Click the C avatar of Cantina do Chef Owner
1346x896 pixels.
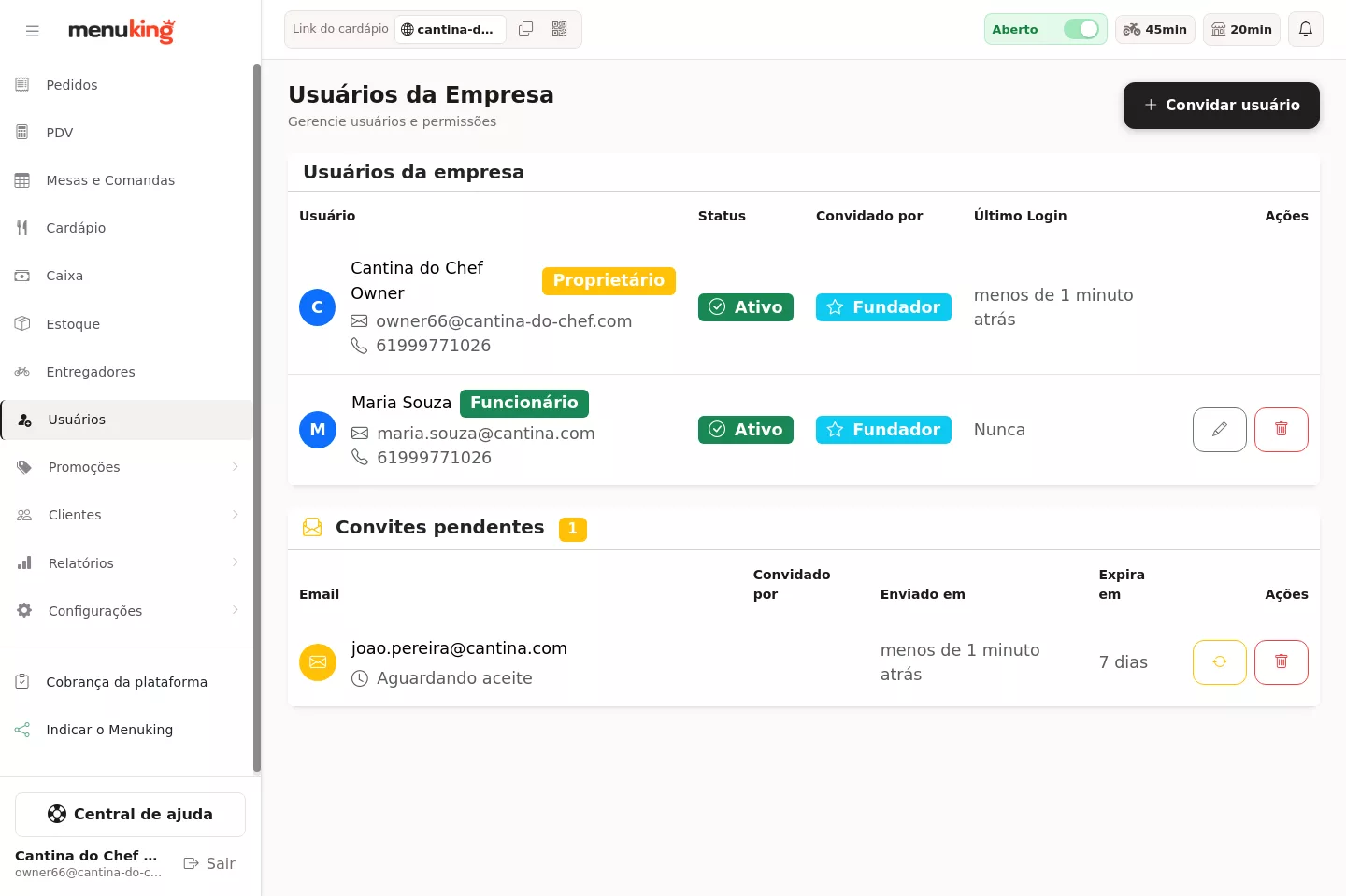click(x=318, y=307)
